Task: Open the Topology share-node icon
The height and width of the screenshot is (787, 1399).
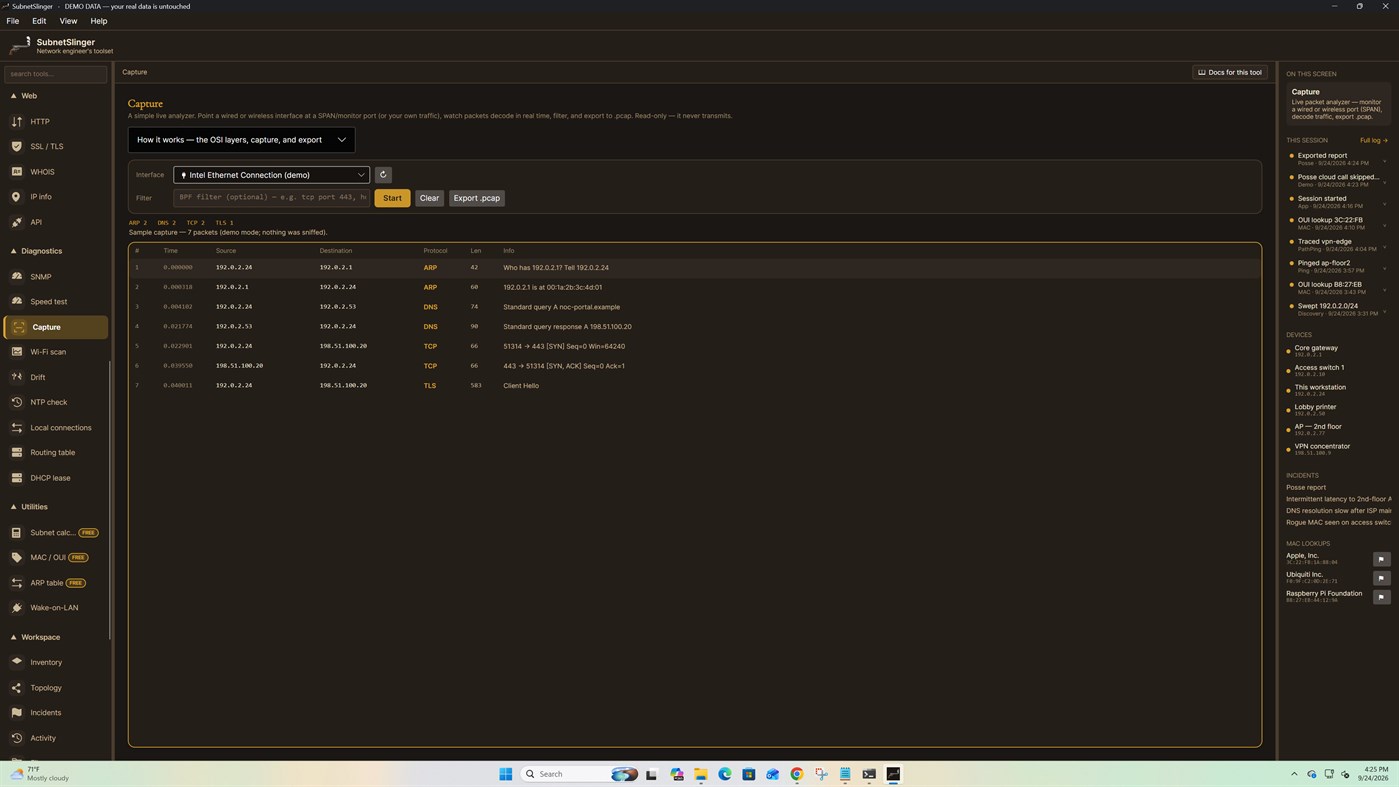Action: [17, 688]
